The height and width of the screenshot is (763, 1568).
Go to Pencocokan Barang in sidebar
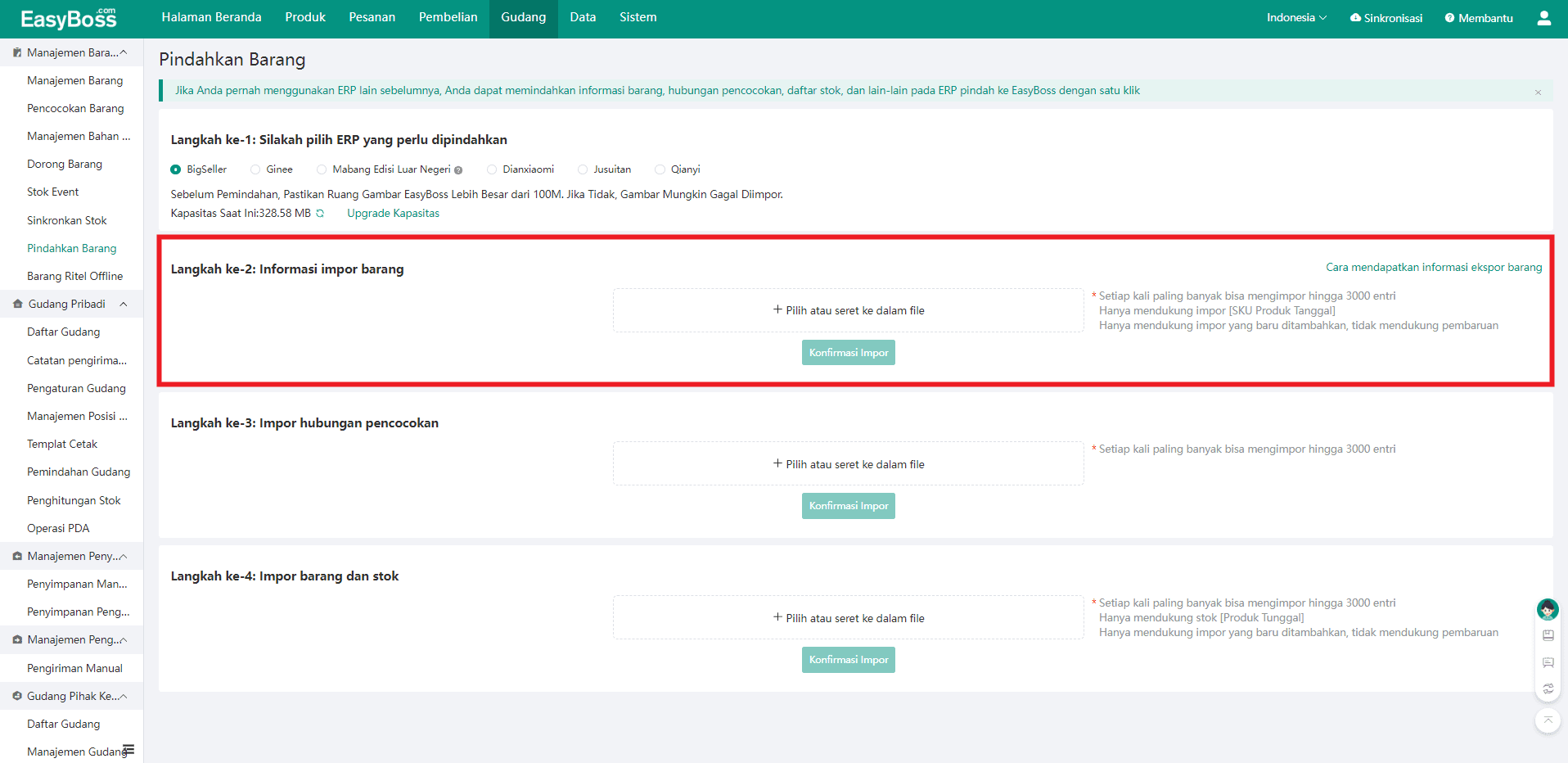tap(75, 108)
